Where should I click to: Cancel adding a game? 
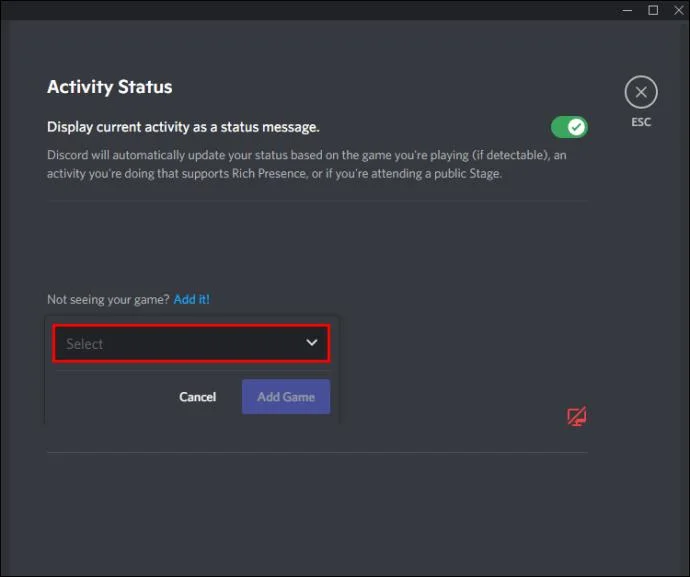coord(198,397)
